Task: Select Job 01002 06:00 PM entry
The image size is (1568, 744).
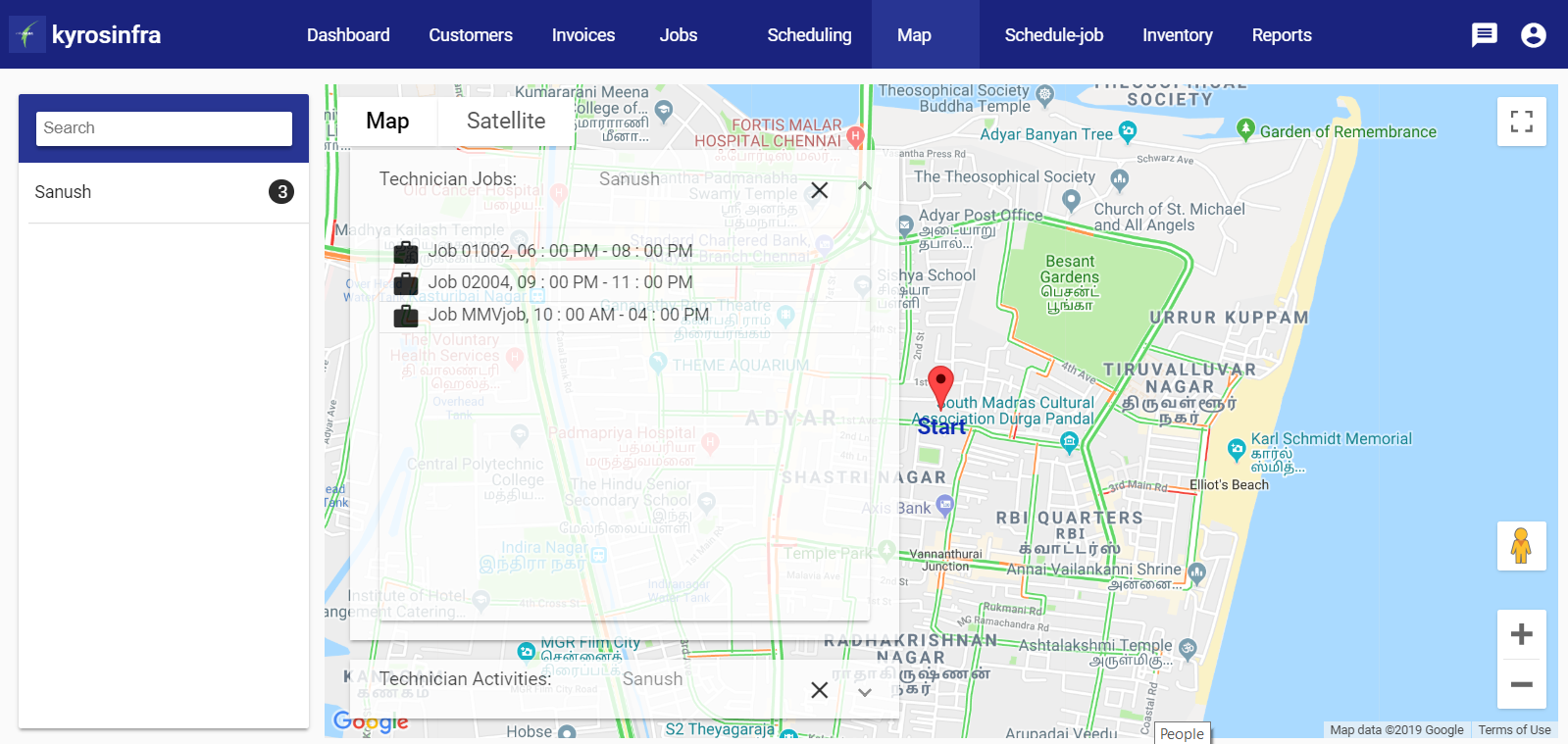Action: (624, 252)
